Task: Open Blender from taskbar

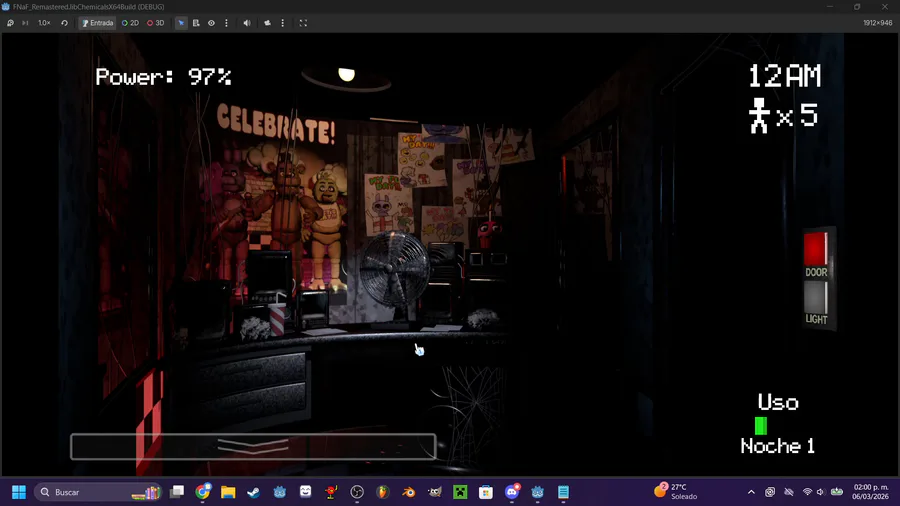Action: [409, 492]
